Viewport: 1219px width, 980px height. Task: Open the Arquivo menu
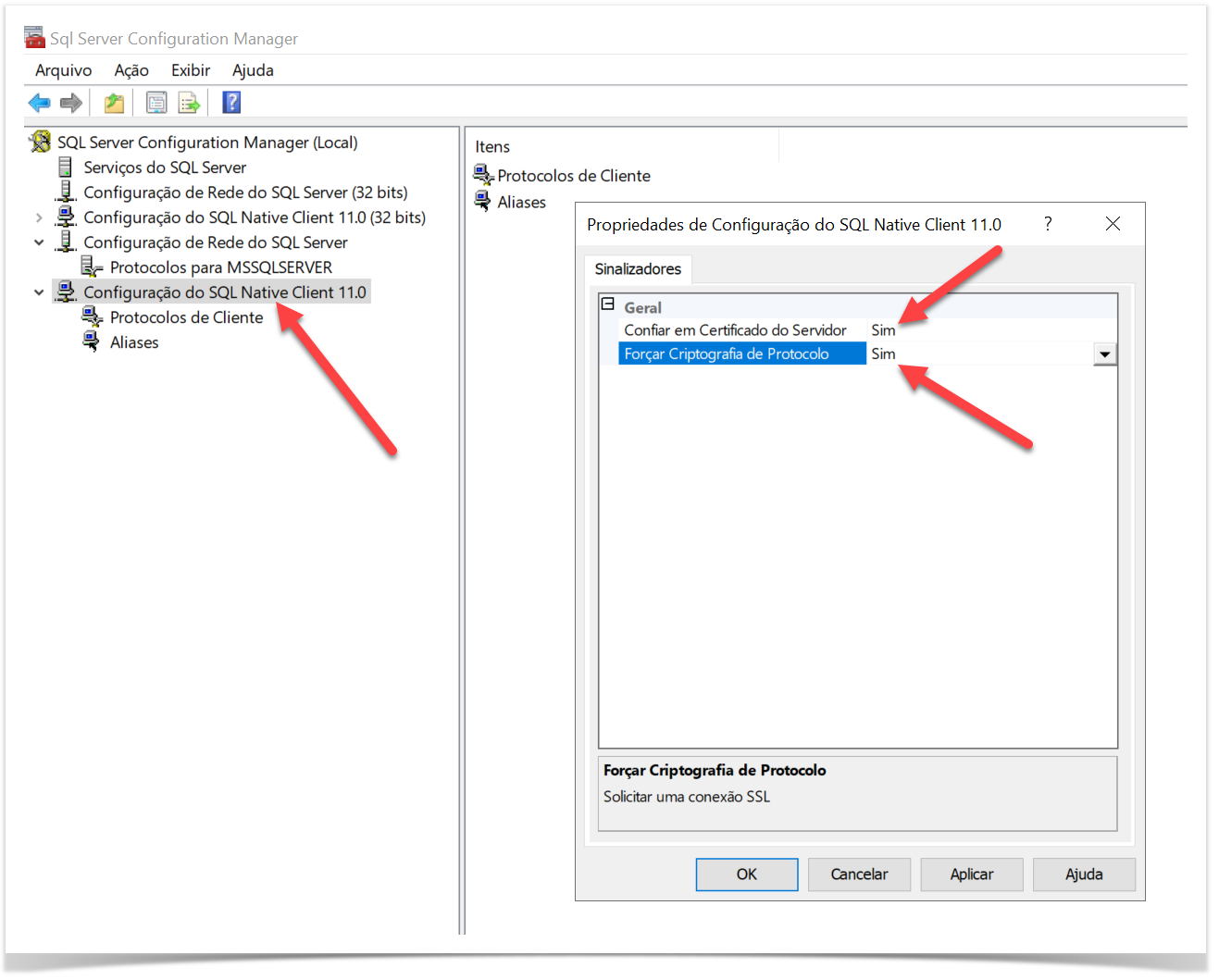tap(63, 70)
